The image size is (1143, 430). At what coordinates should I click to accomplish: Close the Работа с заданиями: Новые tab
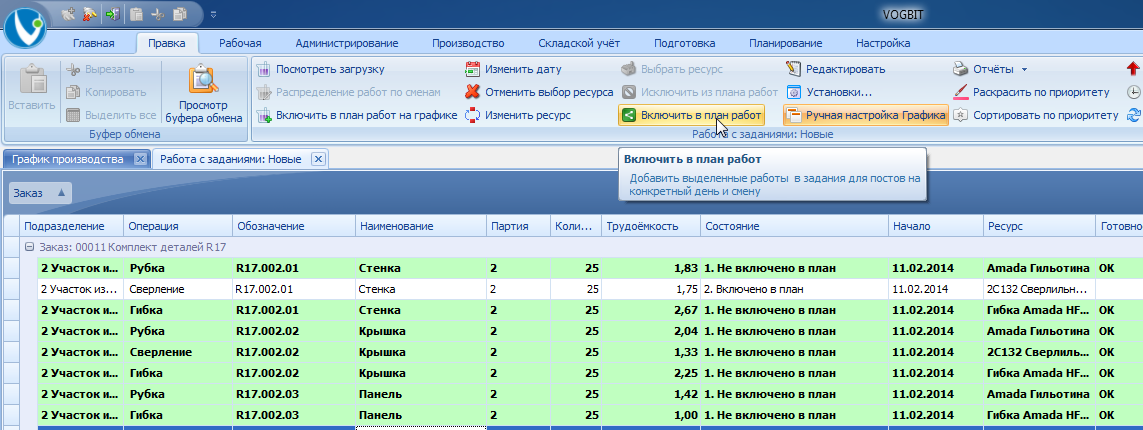[317, 159]
